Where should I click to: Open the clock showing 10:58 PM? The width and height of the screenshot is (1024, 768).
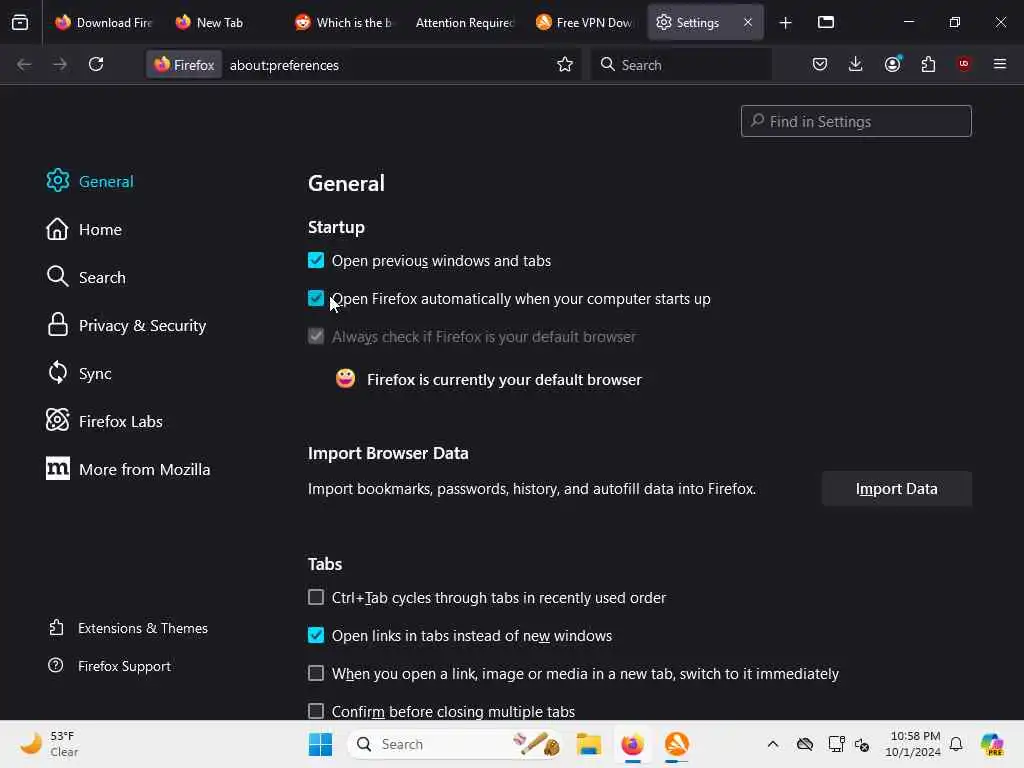click(x=913, y=744)
